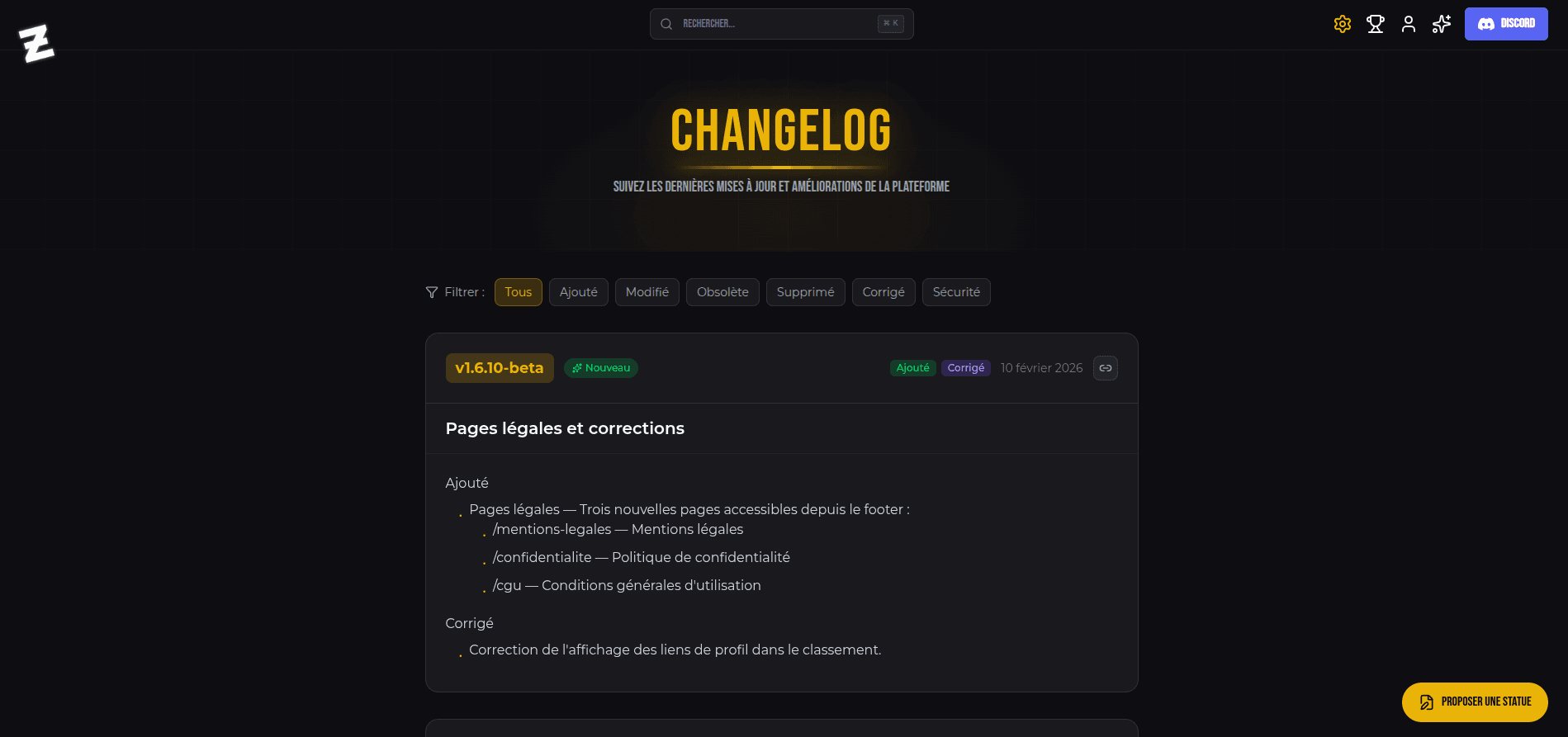Copy the link for the v1.6.10-beta entry
The image size is (1568, 737).
pyautogui.click(x=1105, y=368)
